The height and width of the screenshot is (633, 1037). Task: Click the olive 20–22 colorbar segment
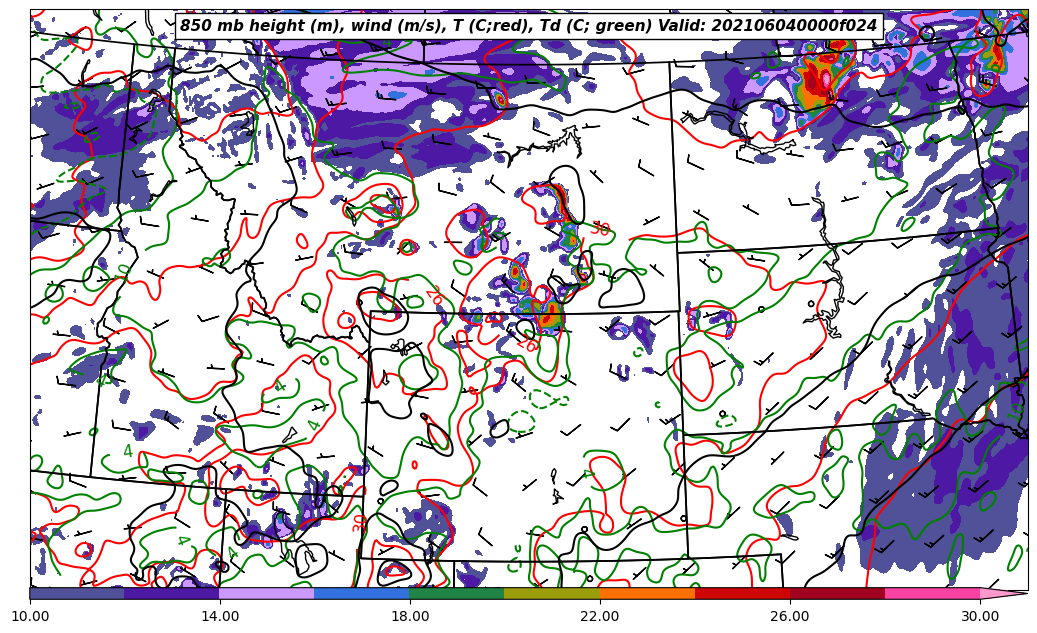(552, 593)
